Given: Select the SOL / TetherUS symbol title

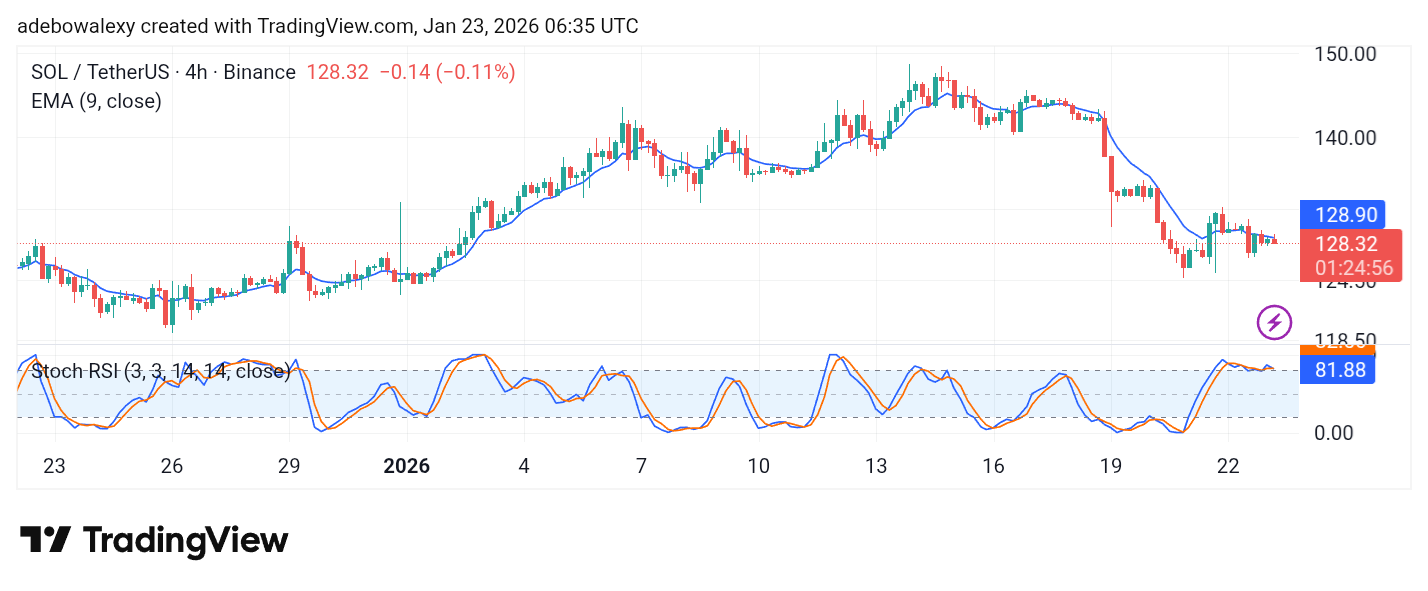Looking at the screenshot, I should tap(163, 72).
